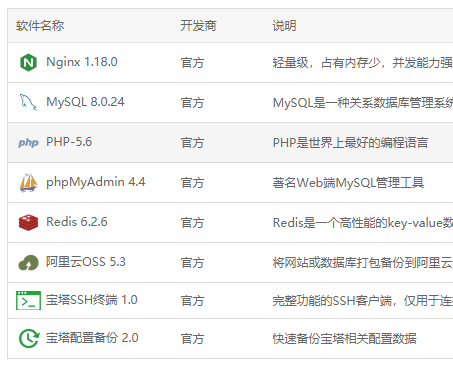Click description 完整功能的SSH客户端
The height and width of the screenshot is (380, 453).
tap(332, 301)
